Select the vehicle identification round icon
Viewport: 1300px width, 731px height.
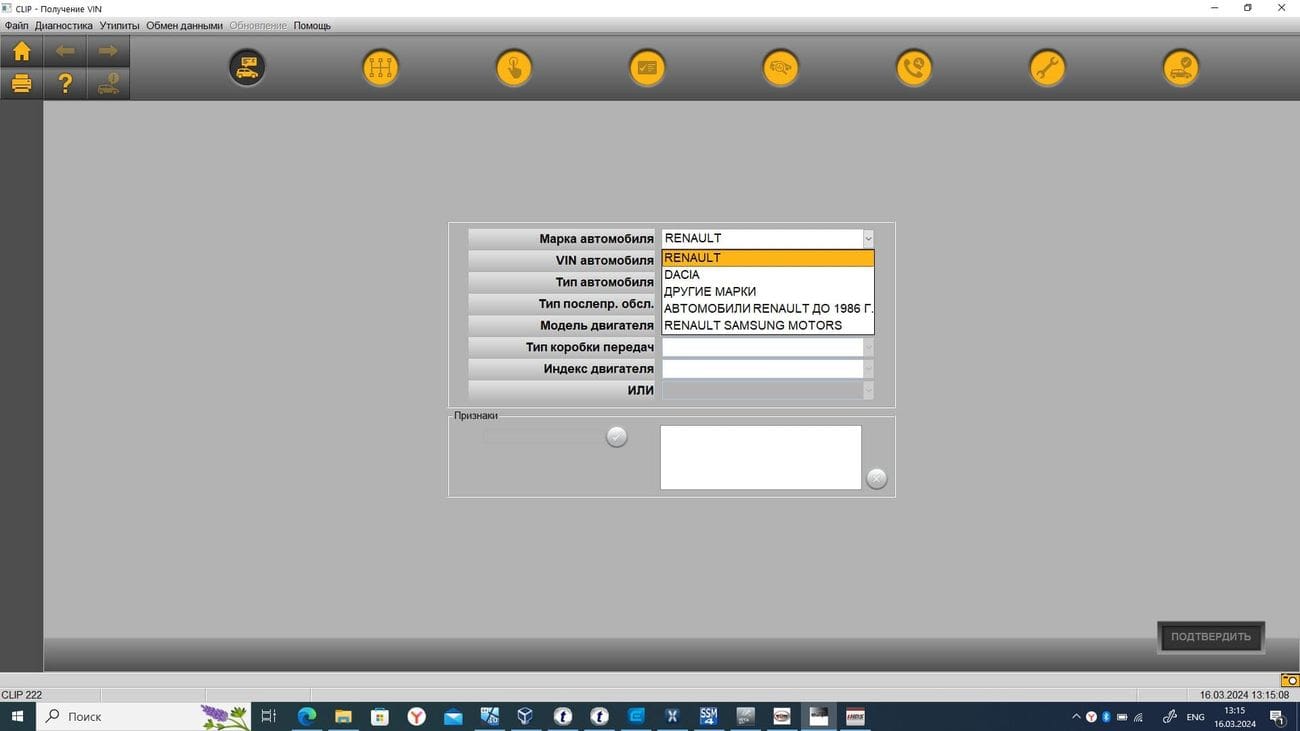[247, 68]
